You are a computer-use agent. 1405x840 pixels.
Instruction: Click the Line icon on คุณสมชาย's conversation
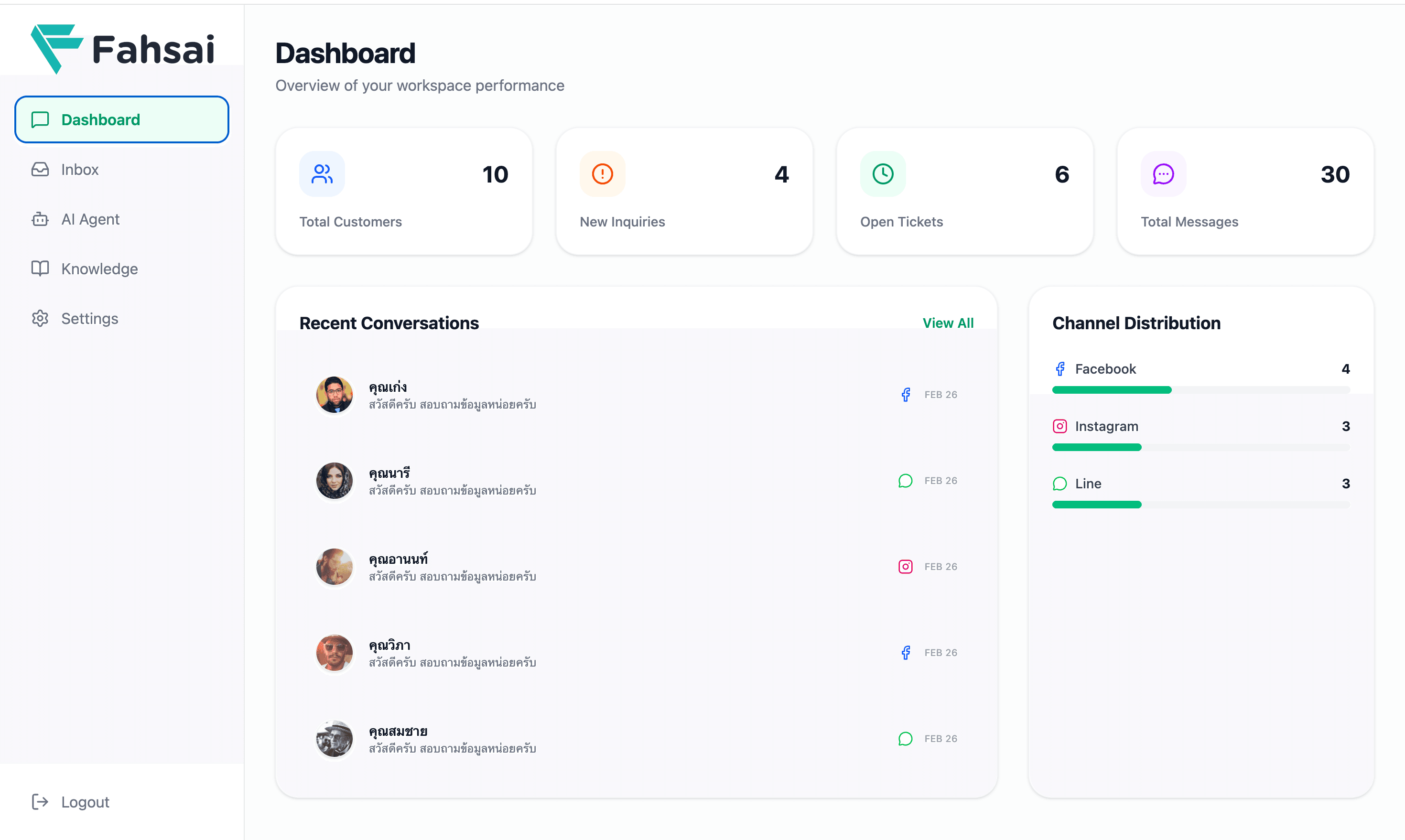(906, 738)
